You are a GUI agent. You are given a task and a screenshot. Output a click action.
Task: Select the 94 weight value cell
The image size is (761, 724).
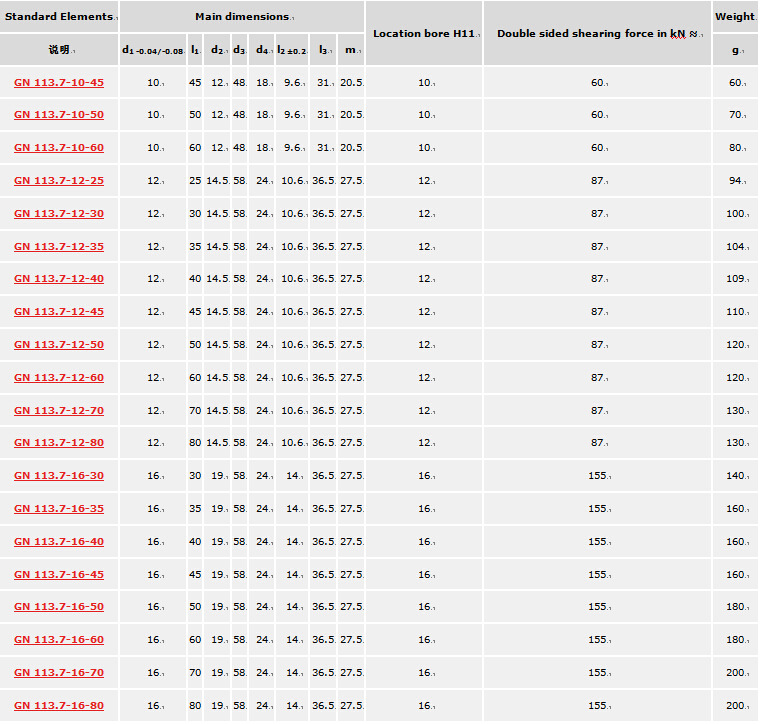tap(735, 181)
